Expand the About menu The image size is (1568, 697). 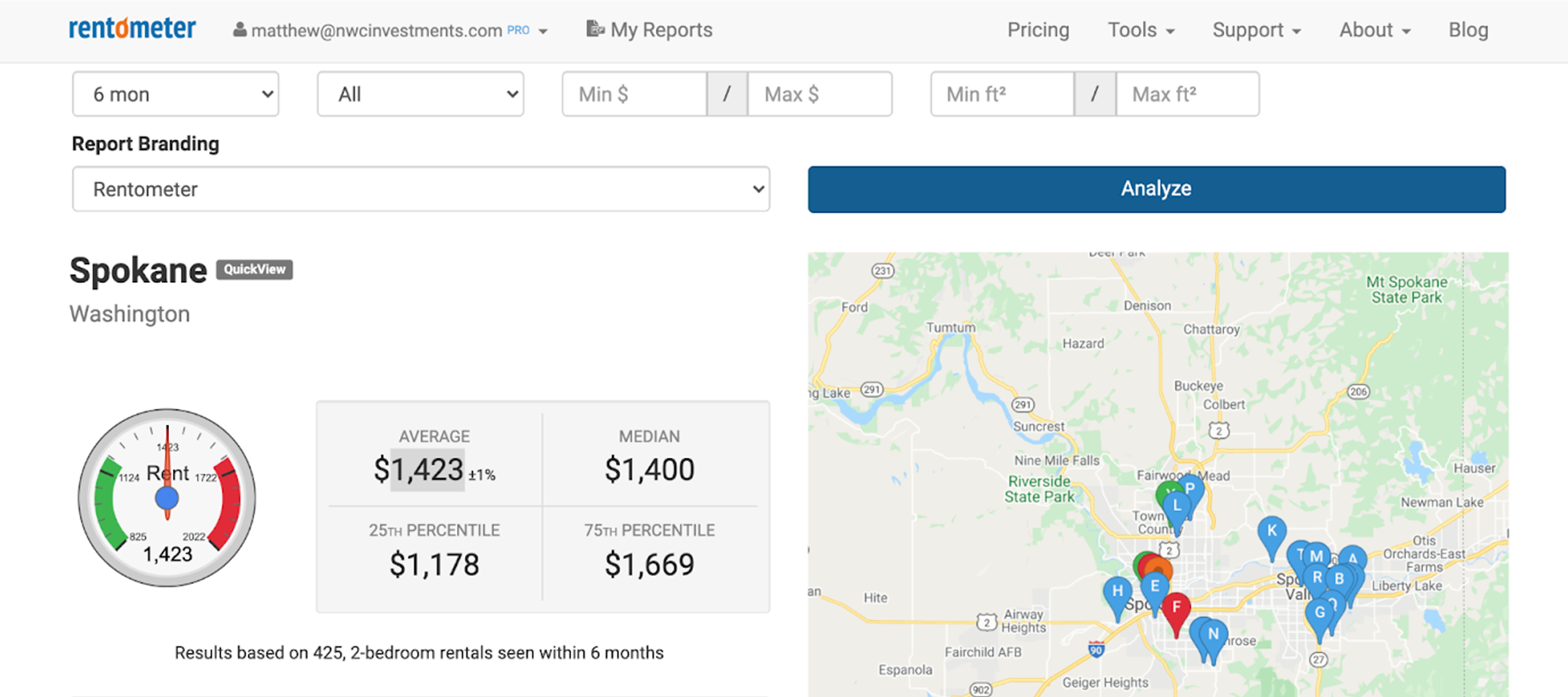click(x=1375, y=30)
